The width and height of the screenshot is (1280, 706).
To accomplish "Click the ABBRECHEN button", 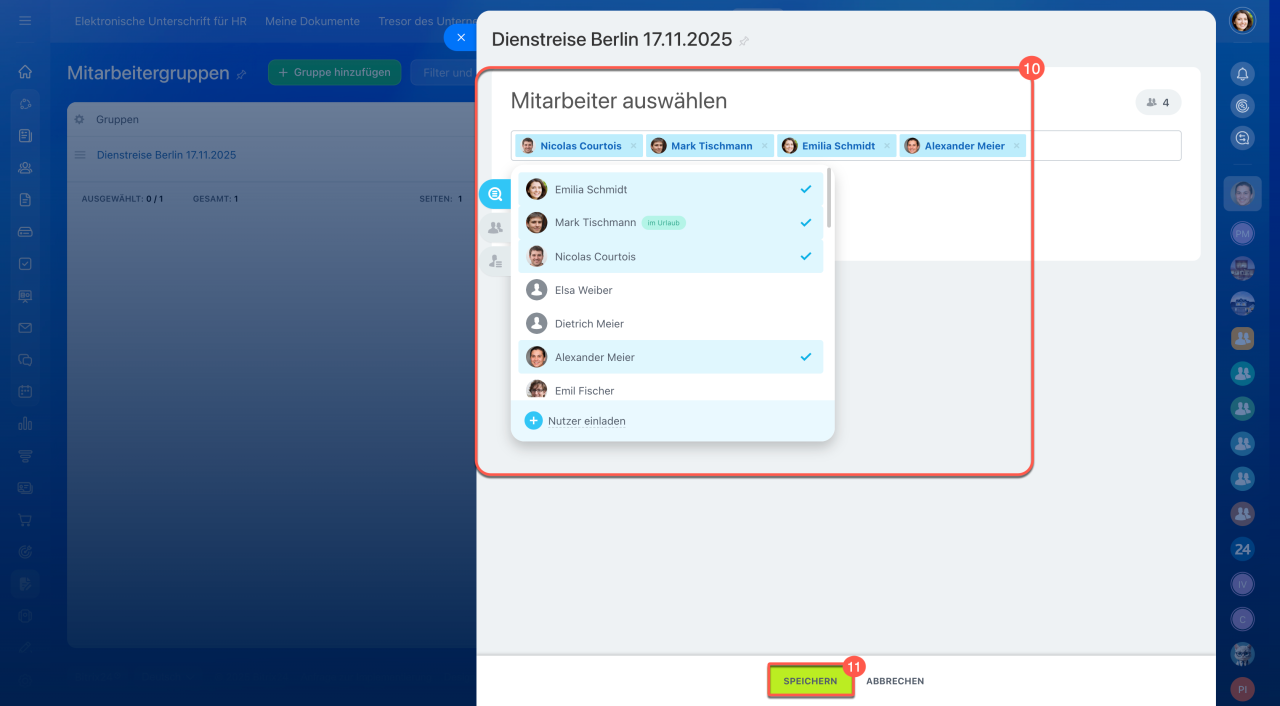I will (895, 681).
